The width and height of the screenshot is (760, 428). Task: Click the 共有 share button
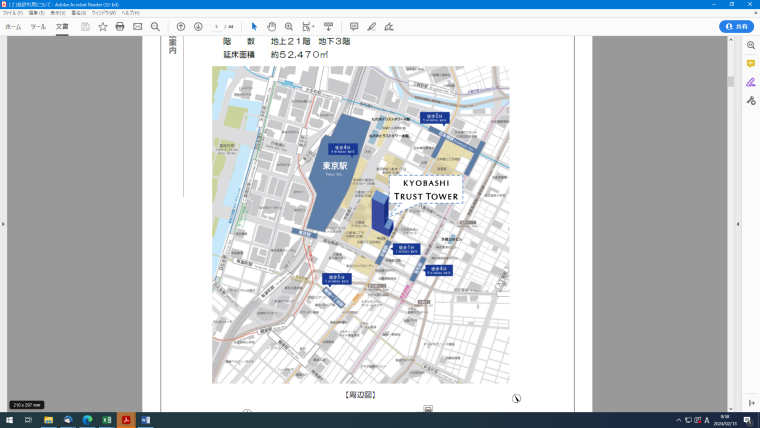[x=736, y=27]
